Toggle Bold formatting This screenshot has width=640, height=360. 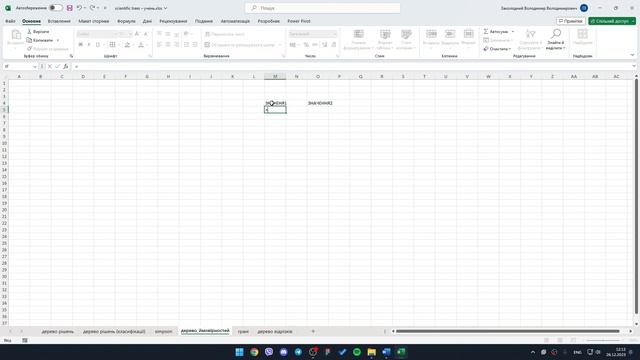80,44
